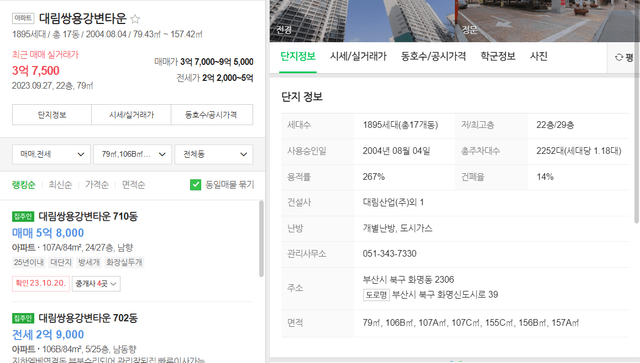Click the 전세가 2억 2,000~5억 range

click(x=215, y=78)
